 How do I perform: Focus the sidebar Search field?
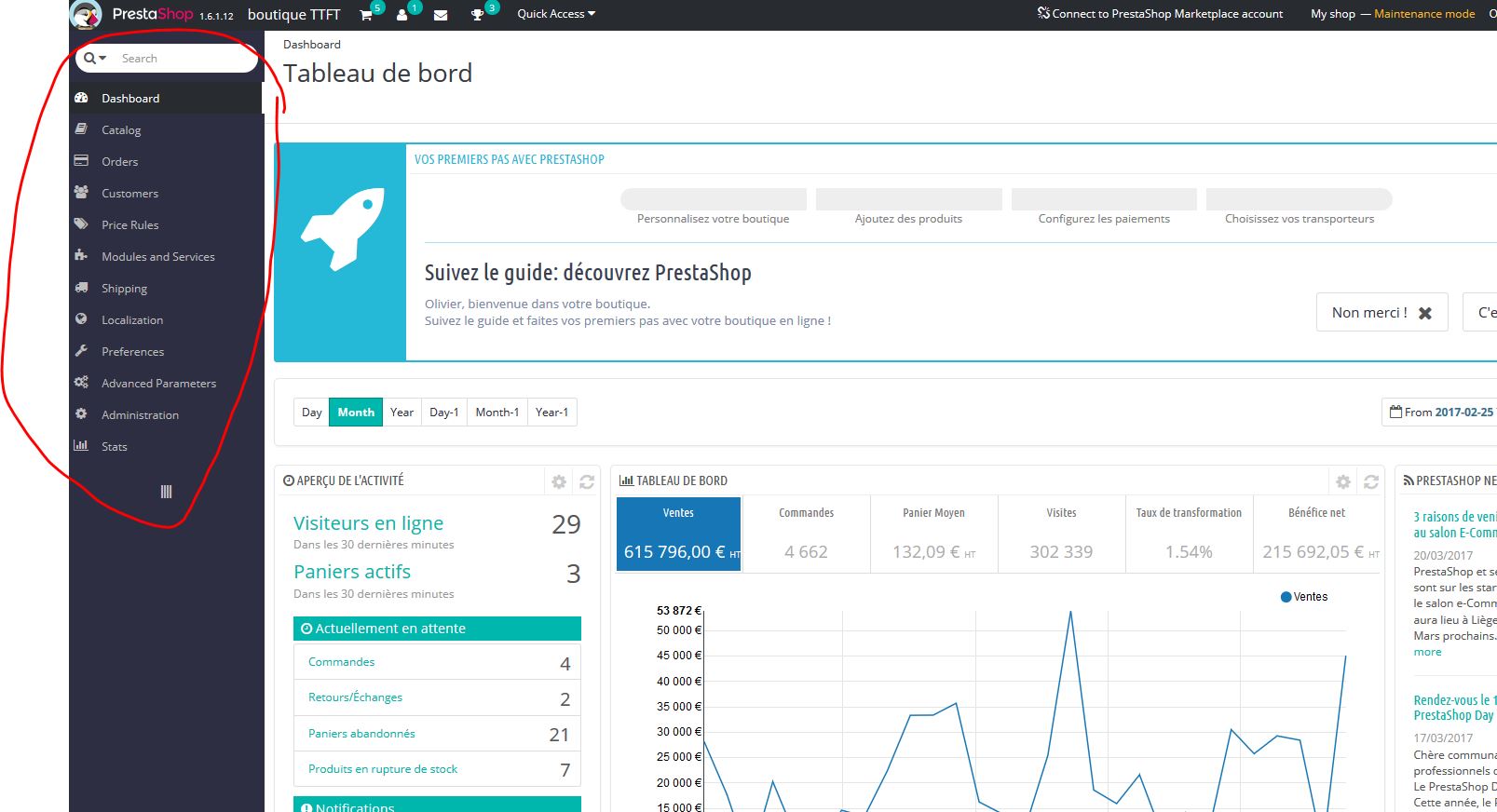point(184,58)
